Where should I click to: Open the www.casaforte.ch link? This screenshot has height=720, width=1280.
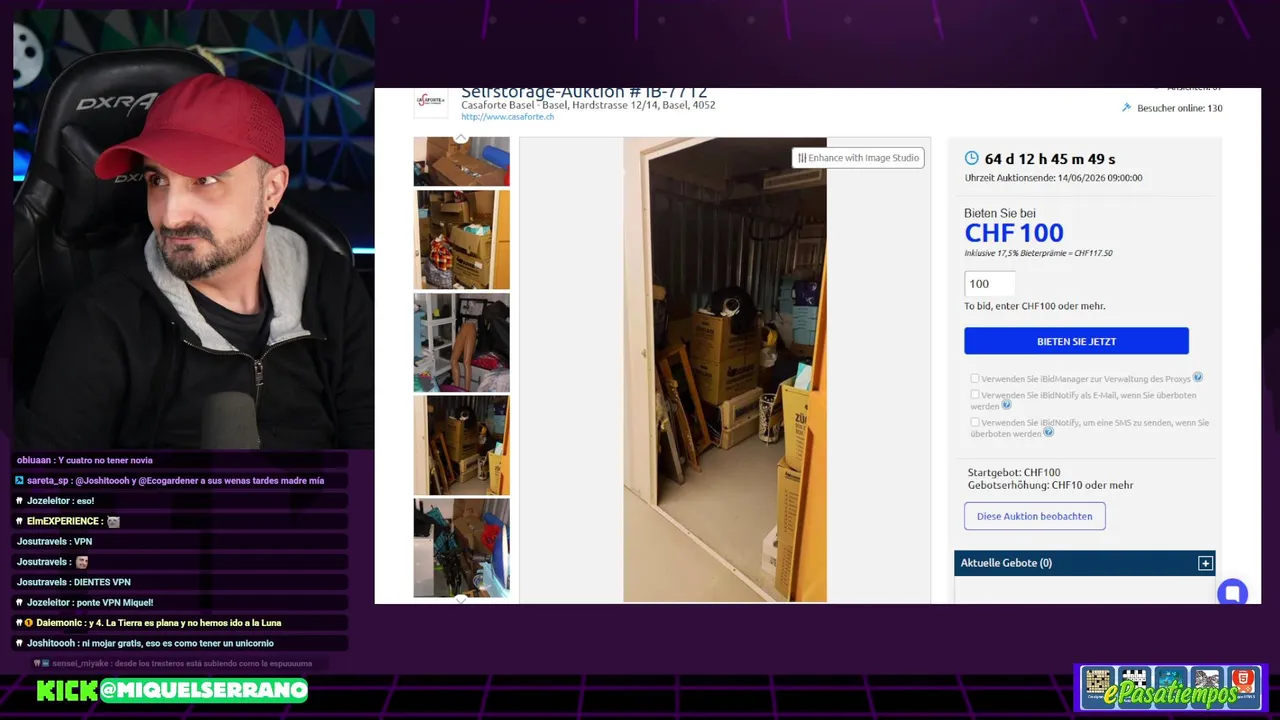coord(507,117)
